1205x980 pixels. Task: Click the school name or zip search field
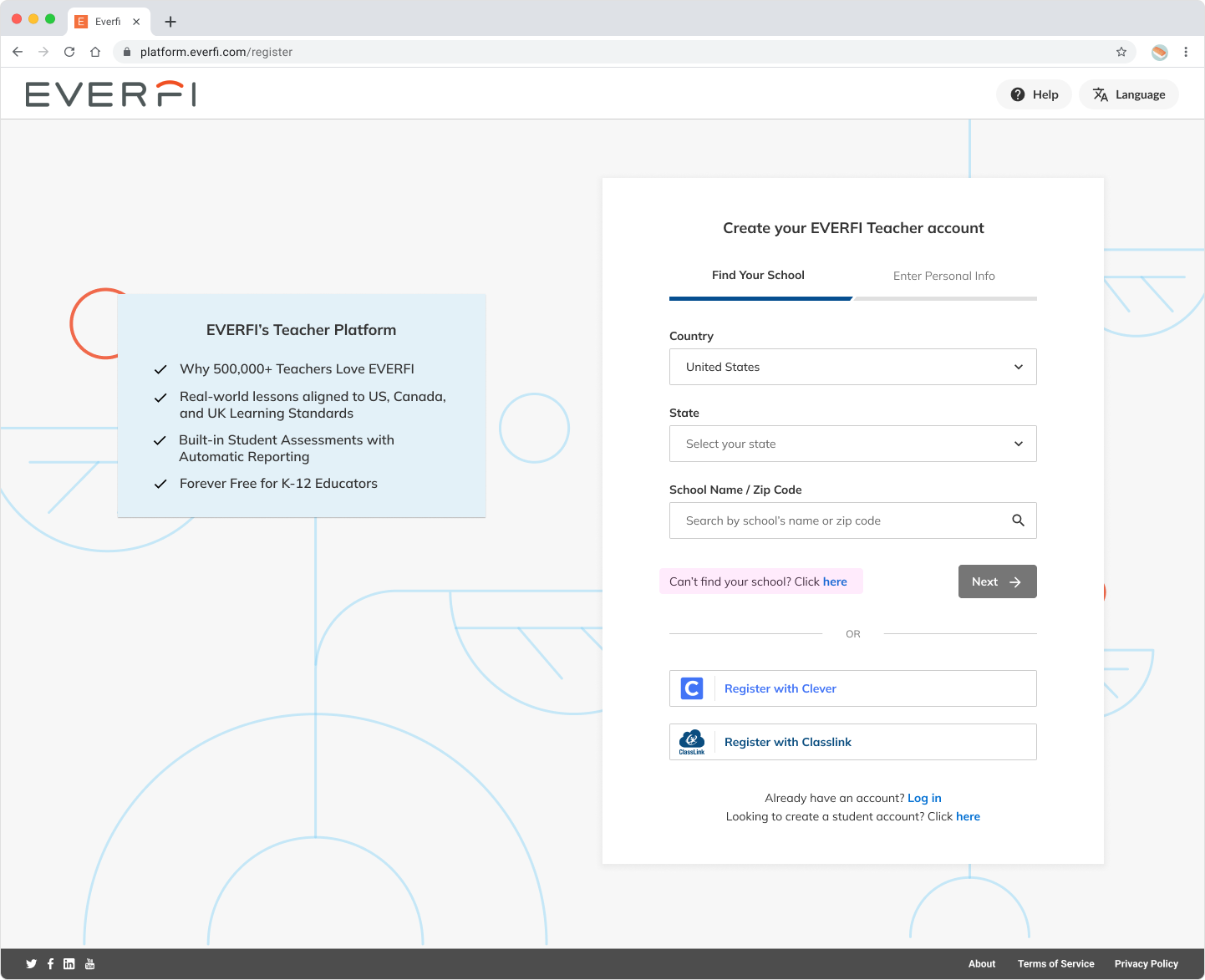tap(853, 520)
